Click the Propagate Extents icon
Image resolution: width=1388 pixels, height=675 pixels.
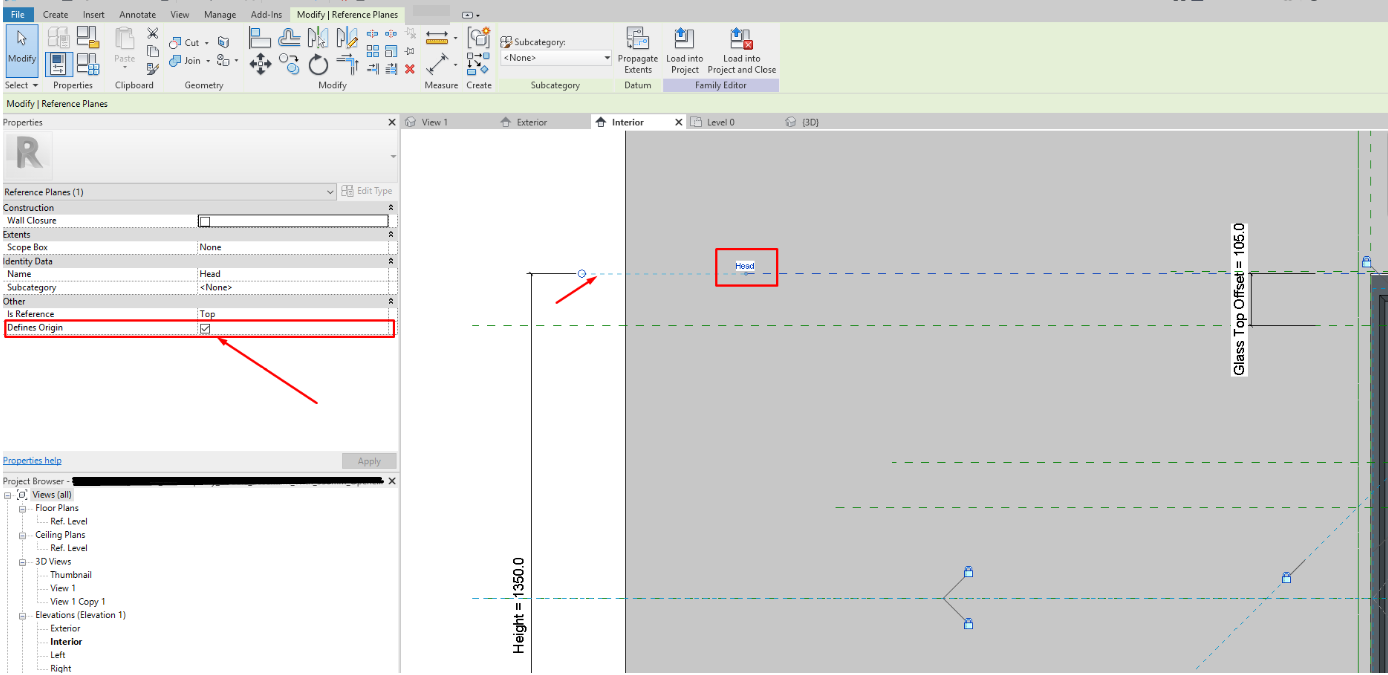click(638, 40)
